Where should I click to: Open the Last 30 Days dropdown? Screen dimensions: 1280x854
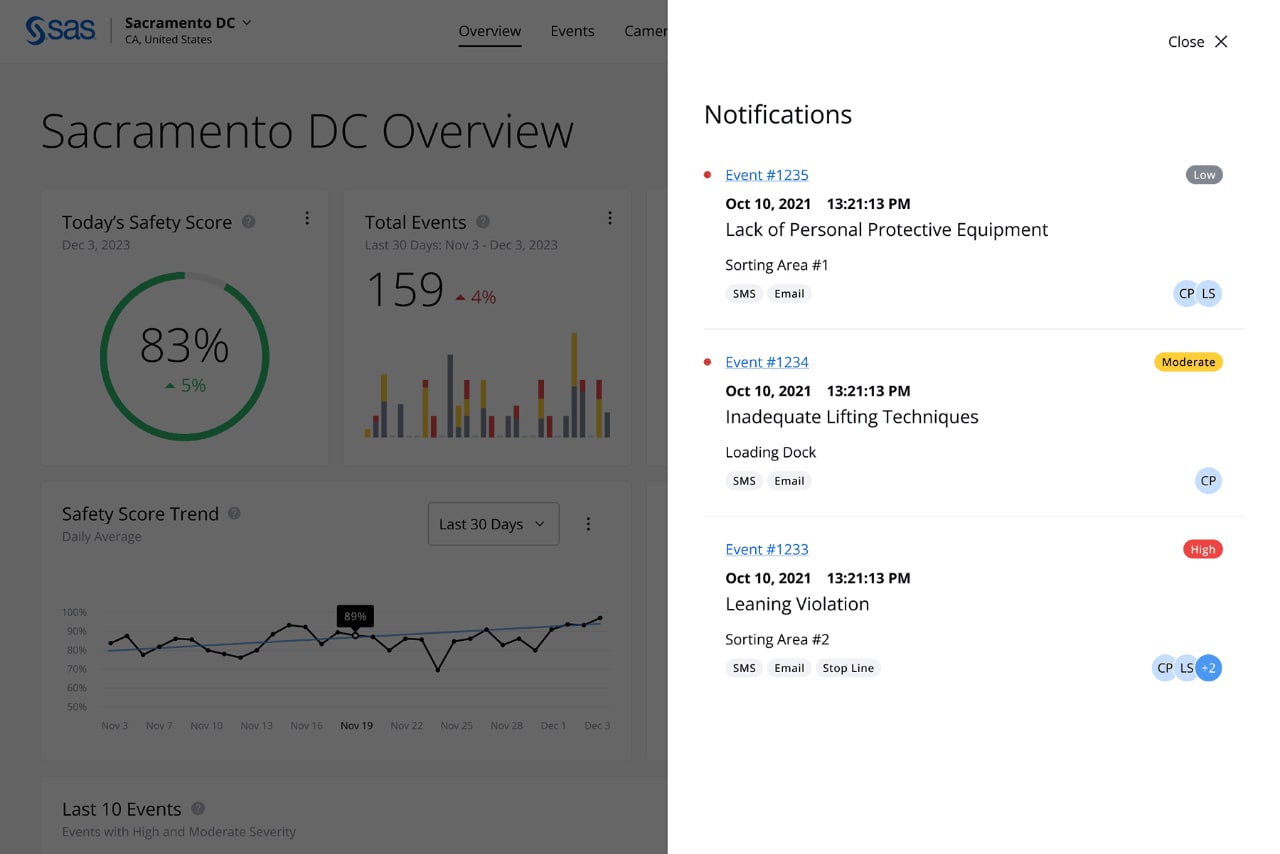[493, 524]
